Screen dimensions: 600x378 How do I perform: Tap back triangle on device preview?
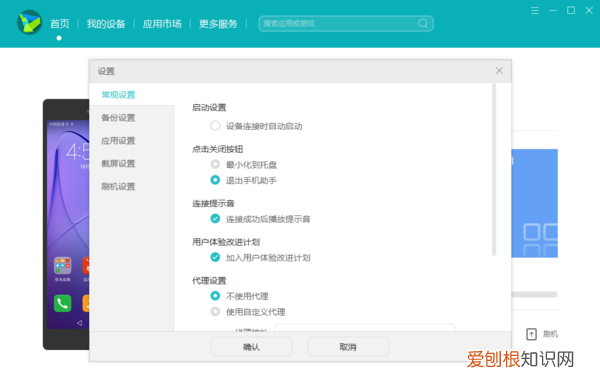[79, 323]
